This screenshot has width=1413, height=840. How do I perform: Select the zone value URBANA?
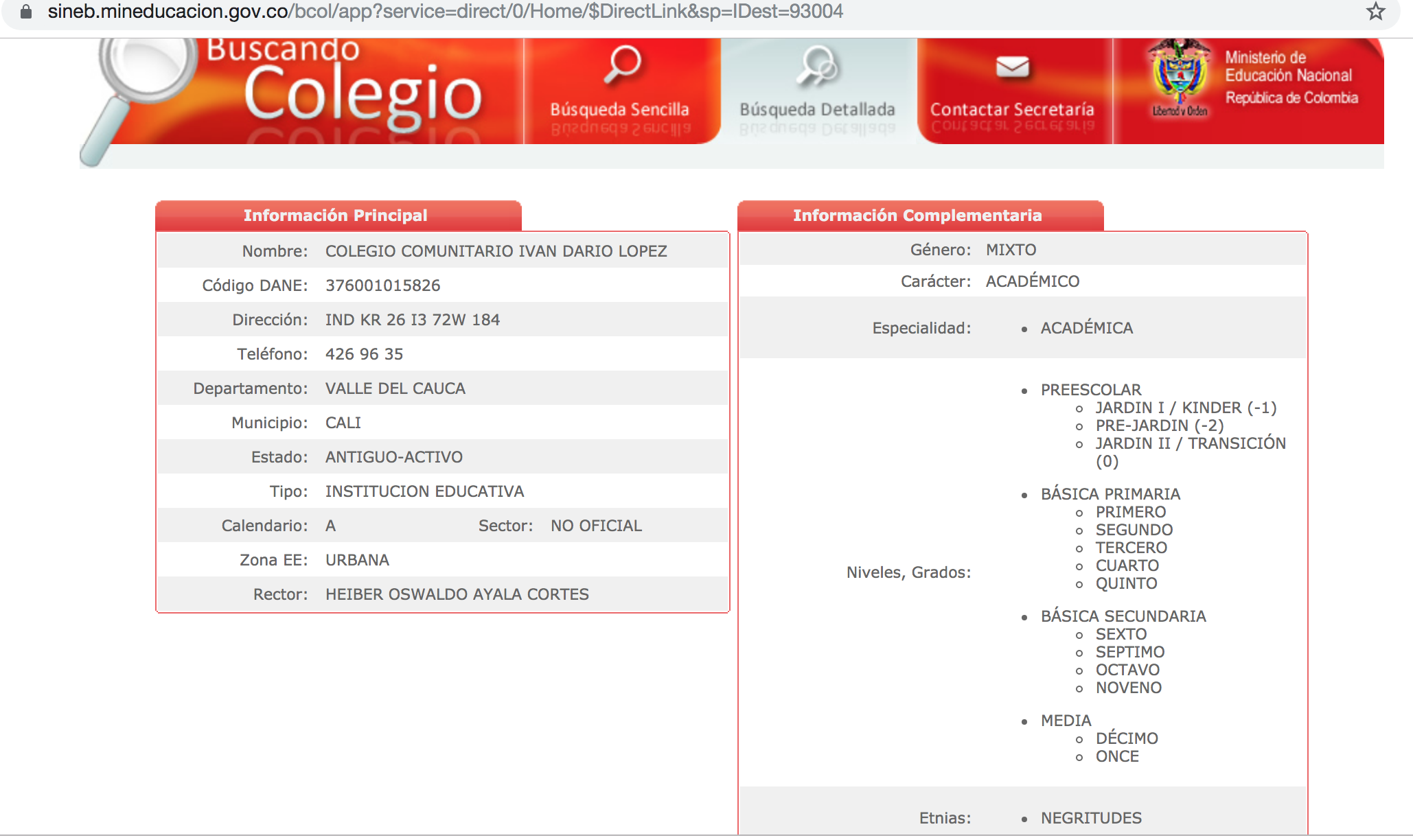357,560
